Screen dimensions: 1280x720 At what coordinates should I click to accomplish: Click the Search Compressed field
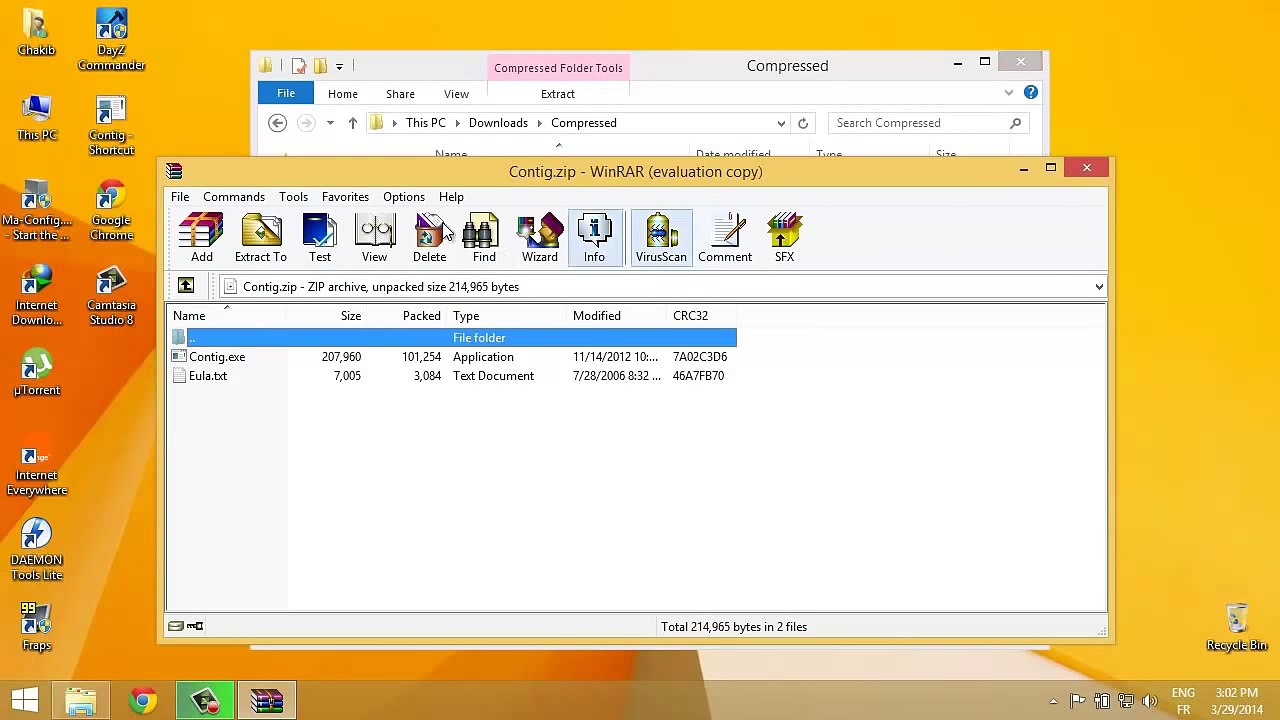tap(930, 123)
